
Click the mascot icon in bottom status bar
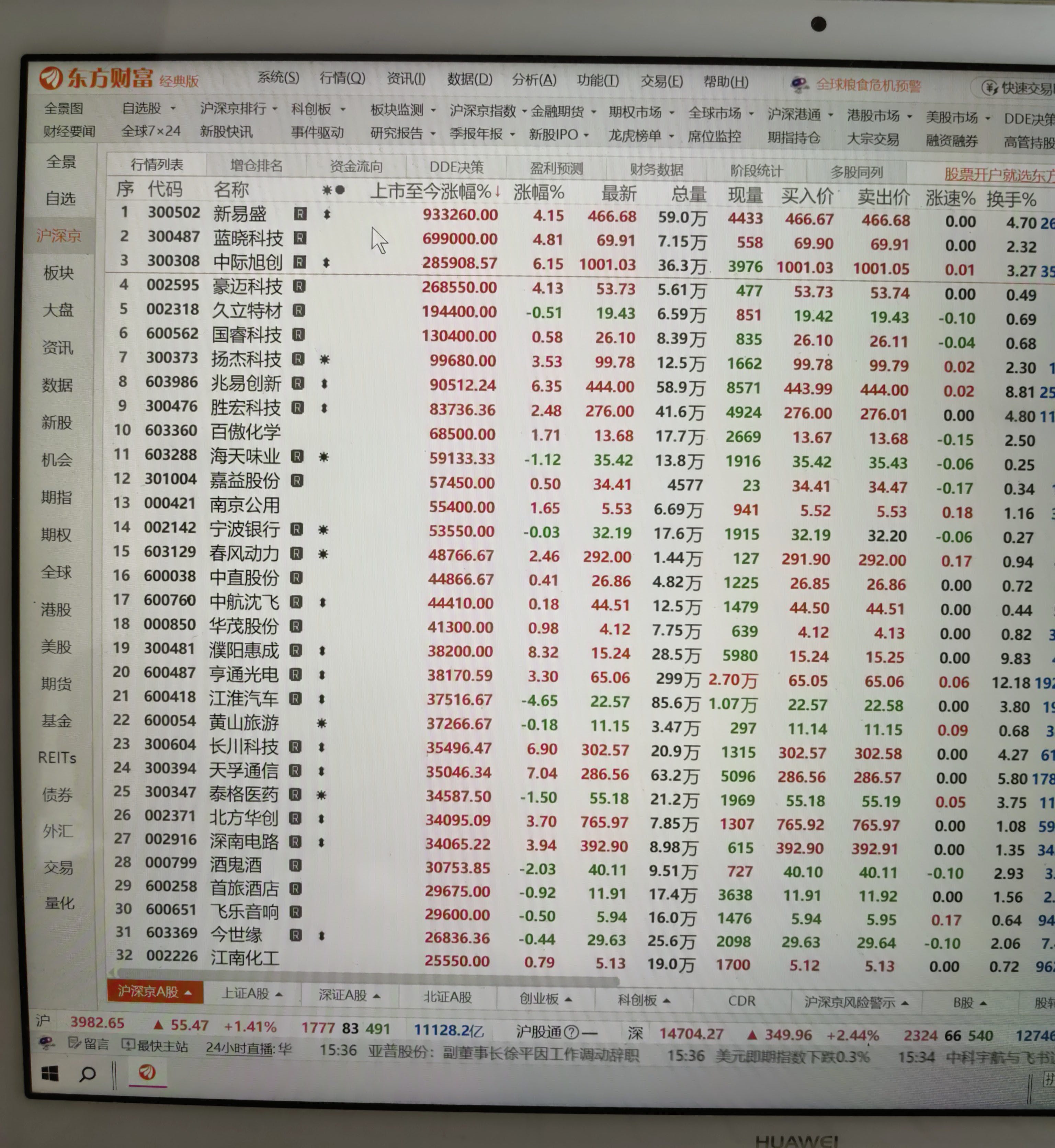click(x=46, y=1044)
